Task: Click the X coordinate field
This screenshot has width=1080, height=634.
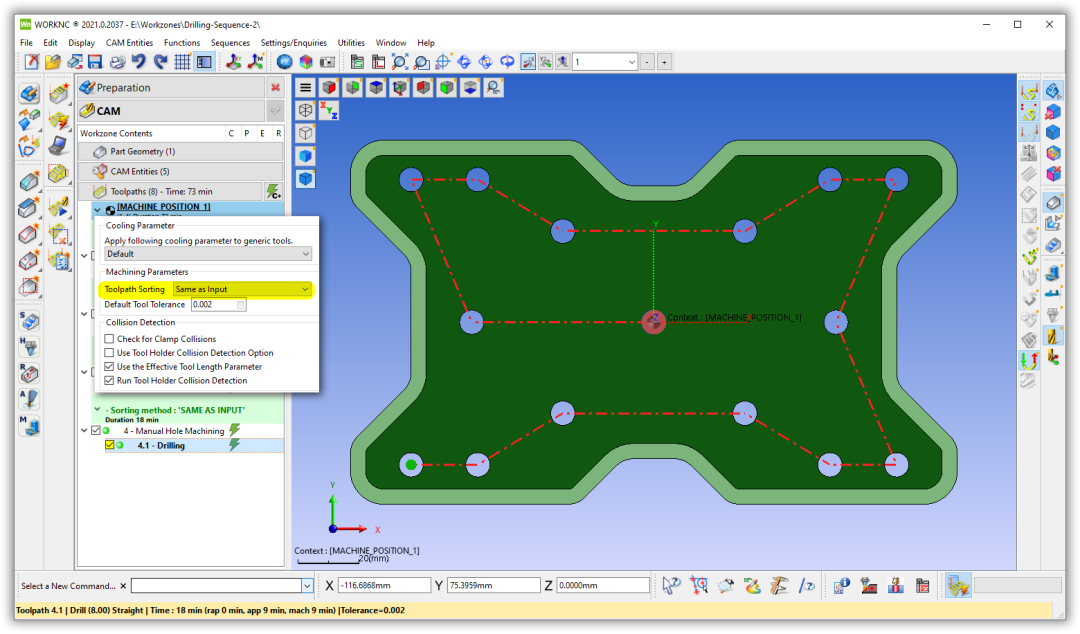Action: click(384, 586)
